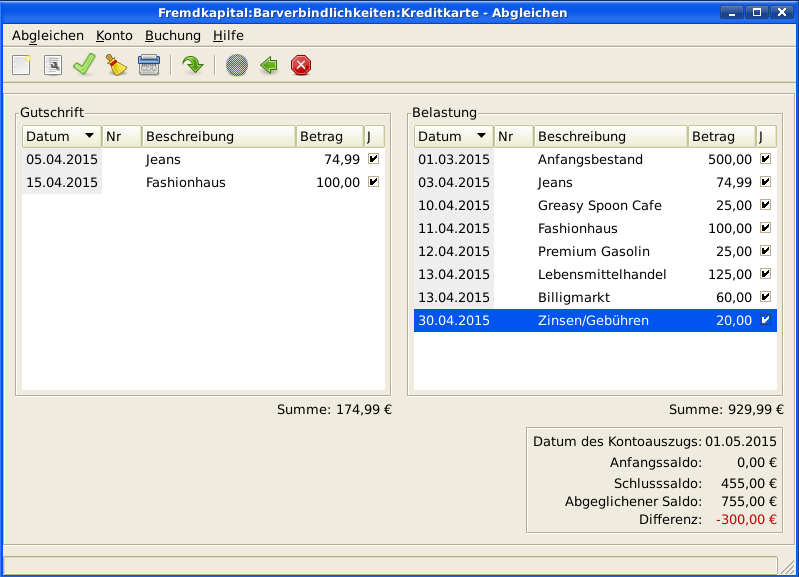This screenshot has width=799, height=577.
Task: Click Beschreibung column header in Gutschrift
Action: pyautogui.click(x=218, y=136)
